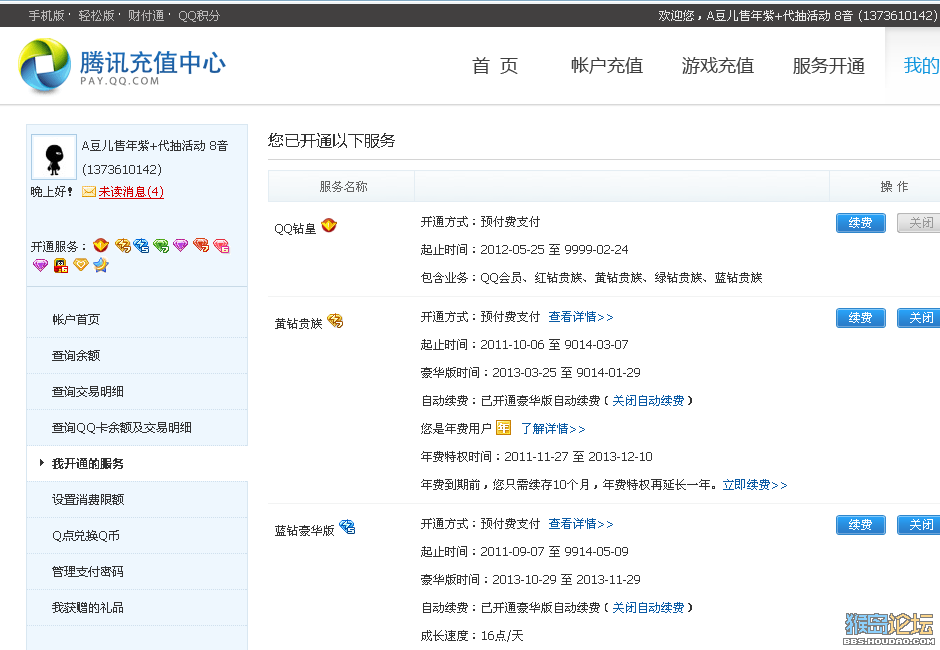Open 查看详情>> link in 蓝钻豪华版 row
Image resolution: width=940 pixels, height=650 pixels.
pos(581,523)
